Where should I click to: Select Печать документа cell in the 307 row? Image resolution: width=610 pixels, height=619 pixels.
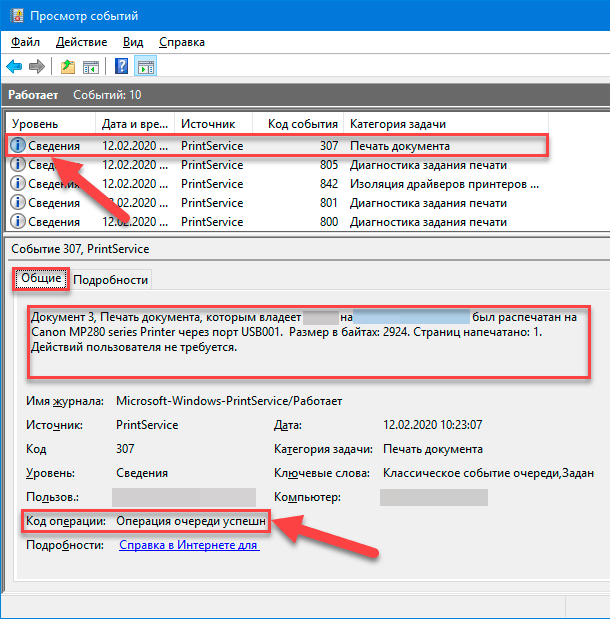click(400, 146)
